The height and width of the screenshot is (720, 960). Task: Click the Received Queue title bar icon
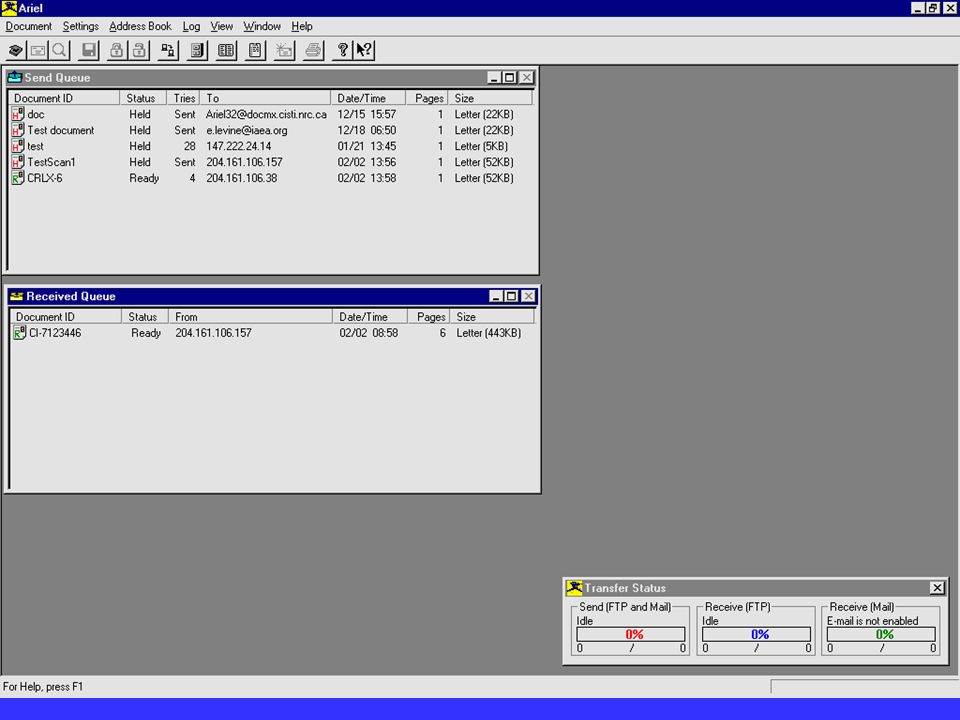point(17,296)
